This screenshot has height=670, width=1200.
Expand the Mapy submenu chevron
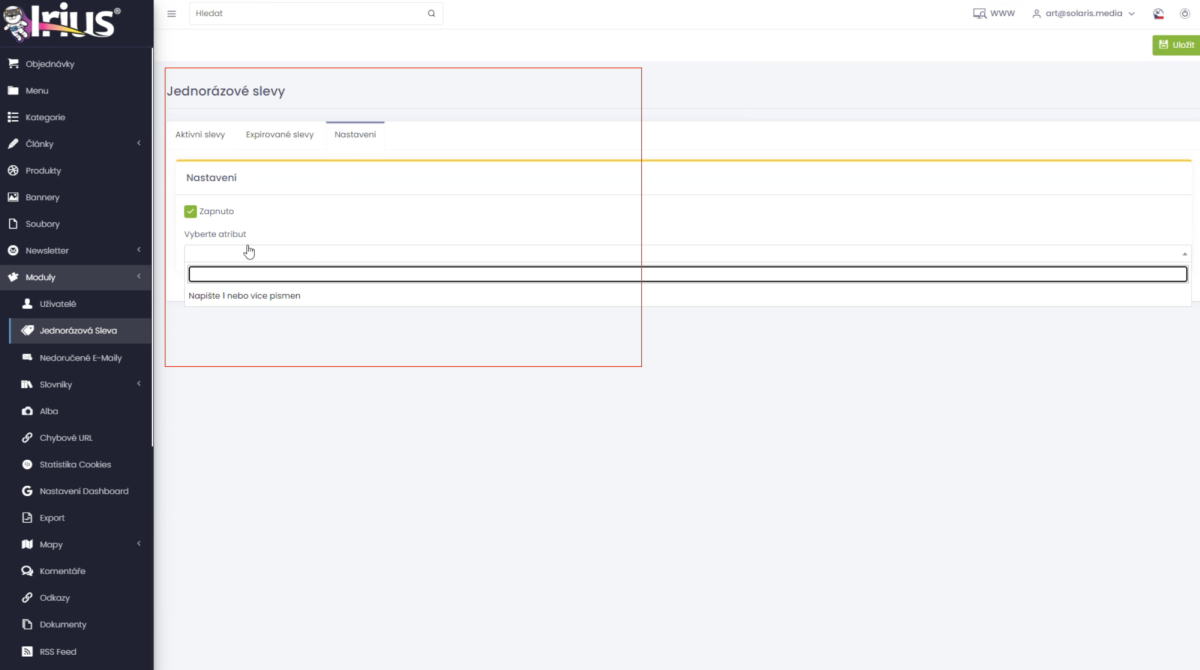[x=139, y=544]
